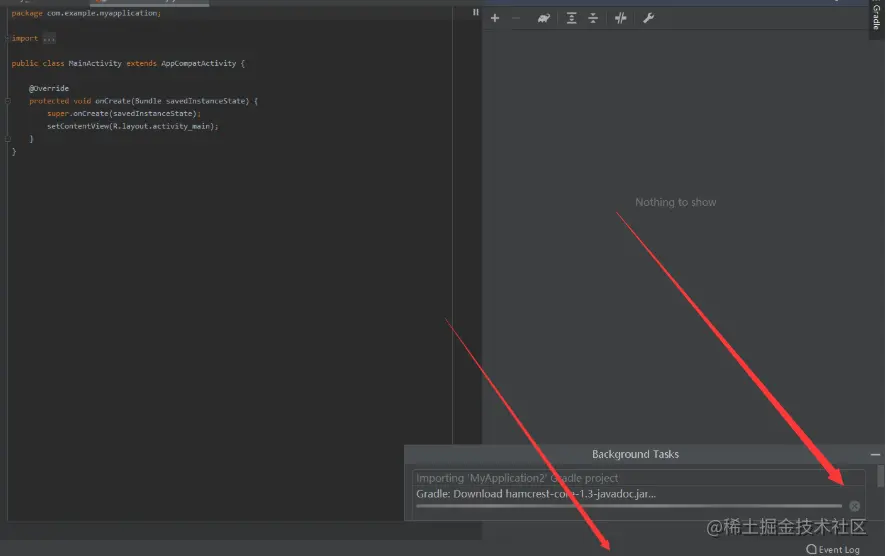Click the package declaration line in the editor
886x556 pixels.
[86, 13]
